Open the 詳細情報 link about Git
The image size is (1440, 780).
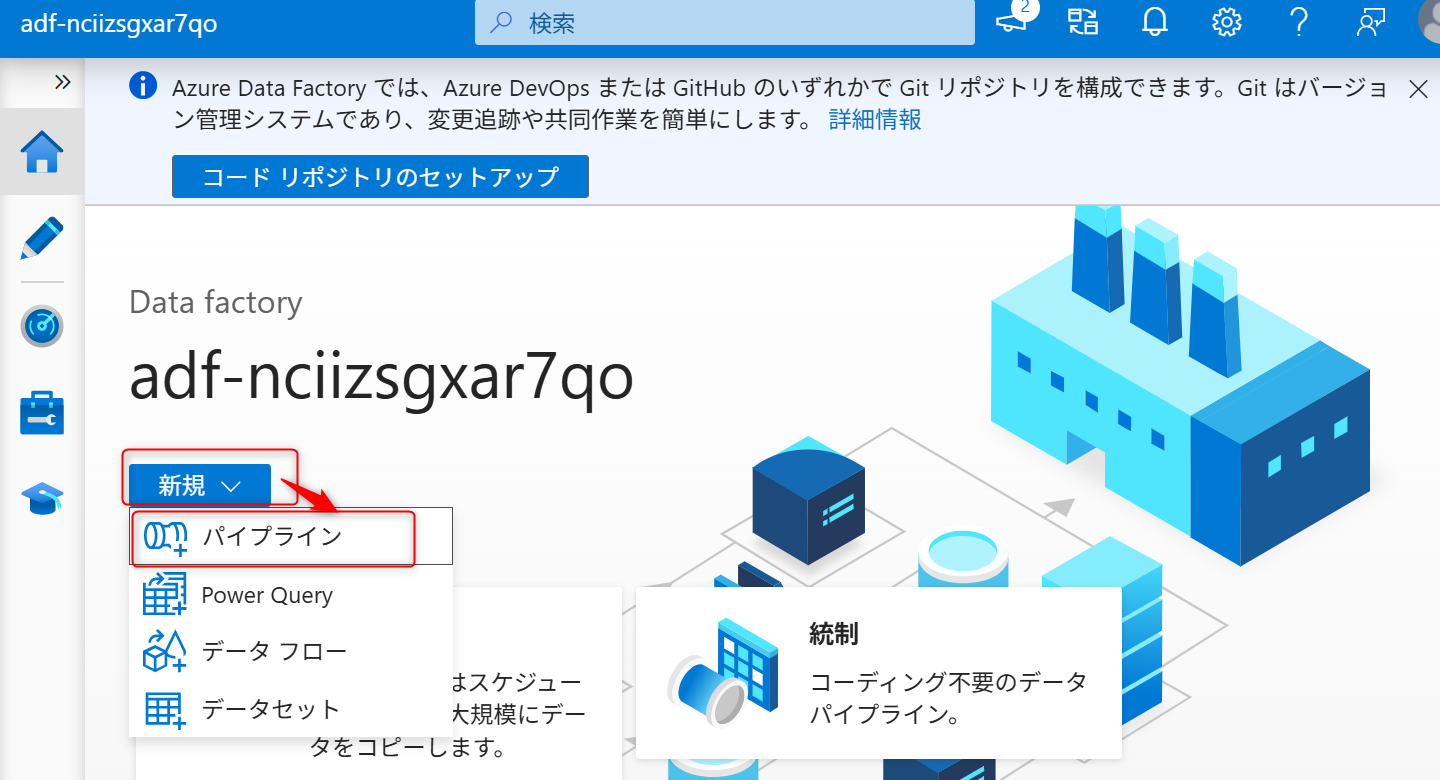(x=874, y=119)
